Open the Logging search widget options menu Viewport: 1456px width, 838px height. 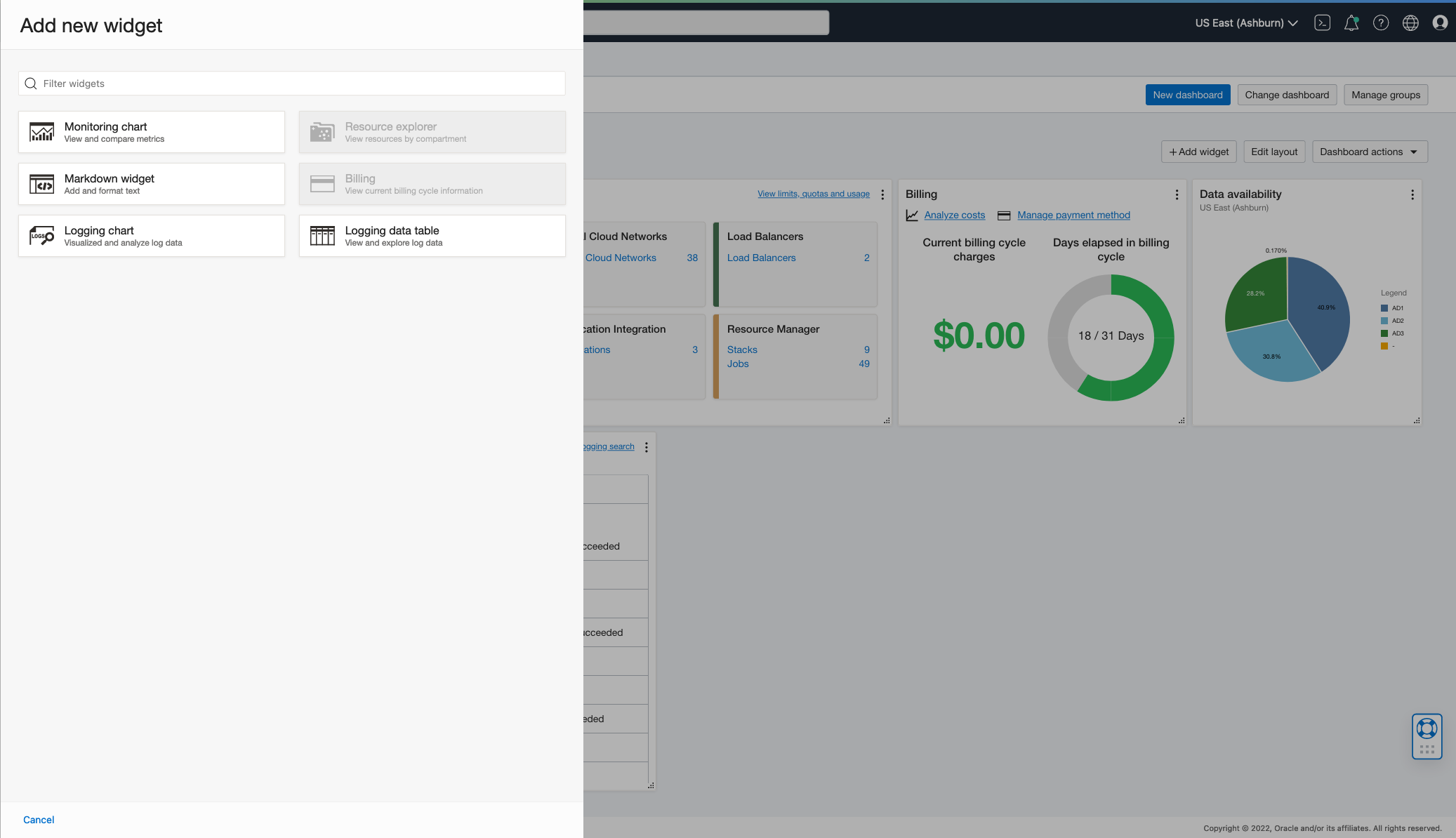(647, 446)
